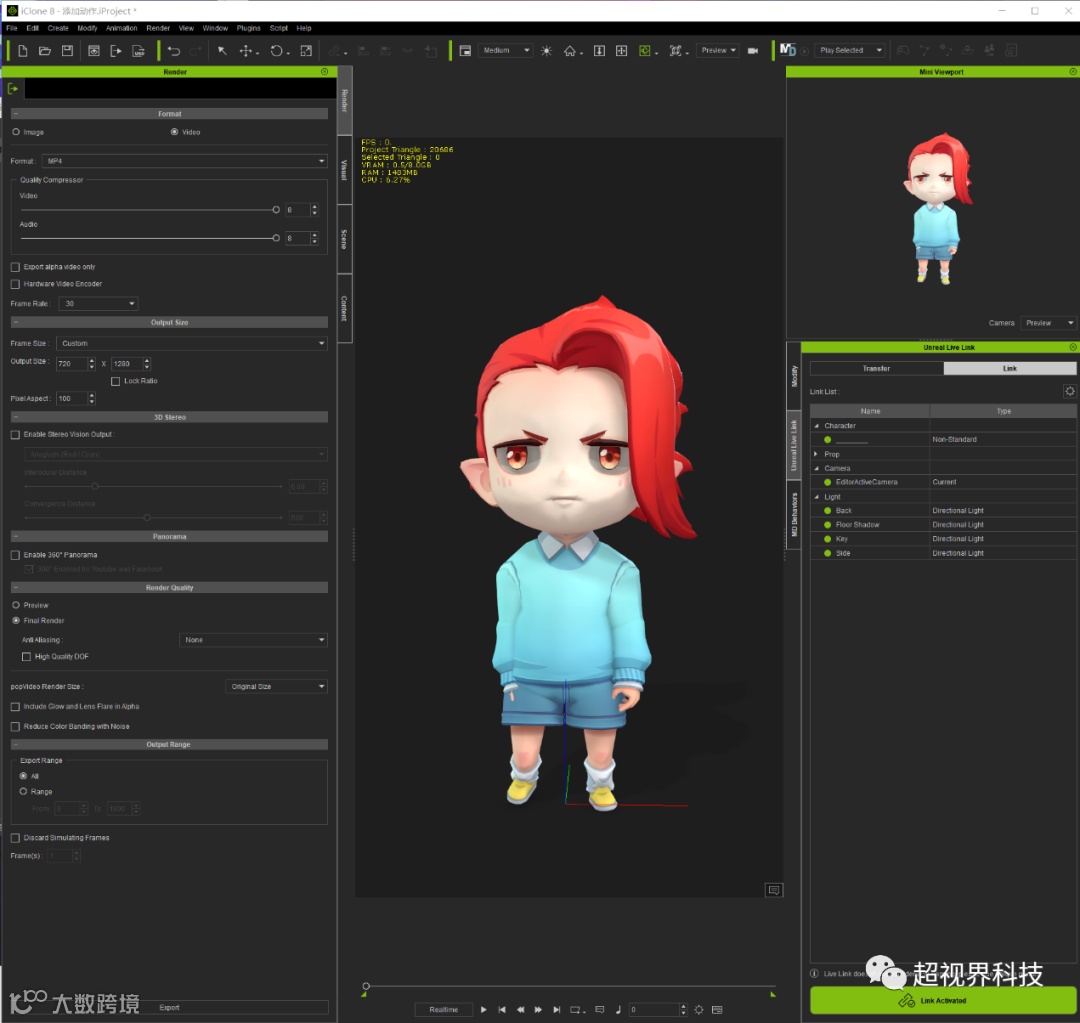Open a project using the folder icon
The image size is (1080, 1023).
point(45,51)
